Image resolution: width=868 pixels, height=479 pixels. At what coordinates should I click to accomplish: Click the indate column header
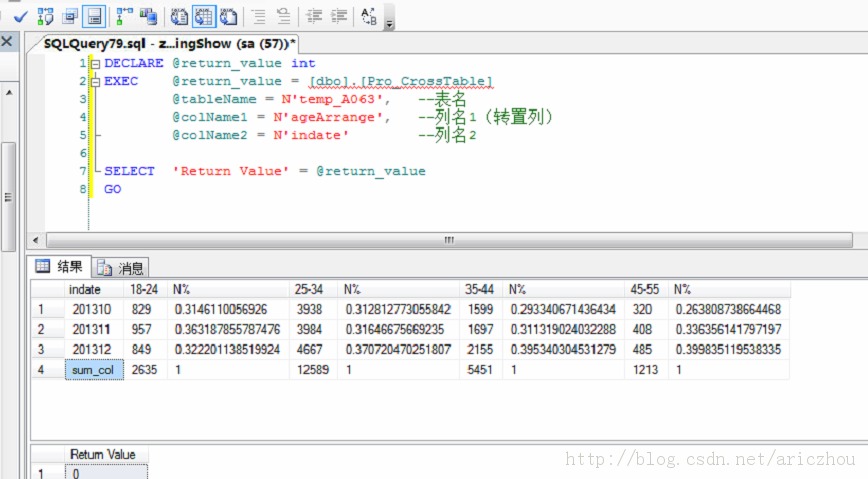94,290
